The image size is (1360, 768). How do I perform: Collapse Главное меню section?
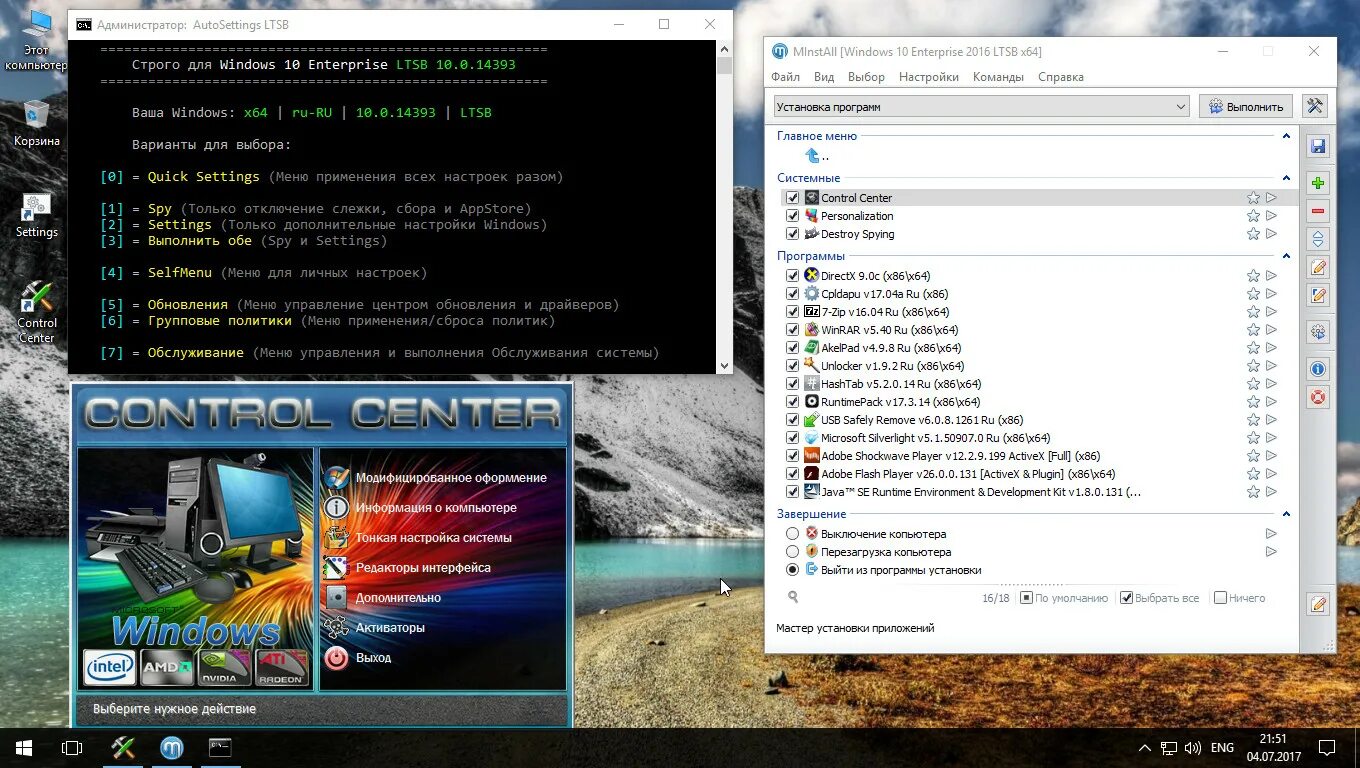1286,136
